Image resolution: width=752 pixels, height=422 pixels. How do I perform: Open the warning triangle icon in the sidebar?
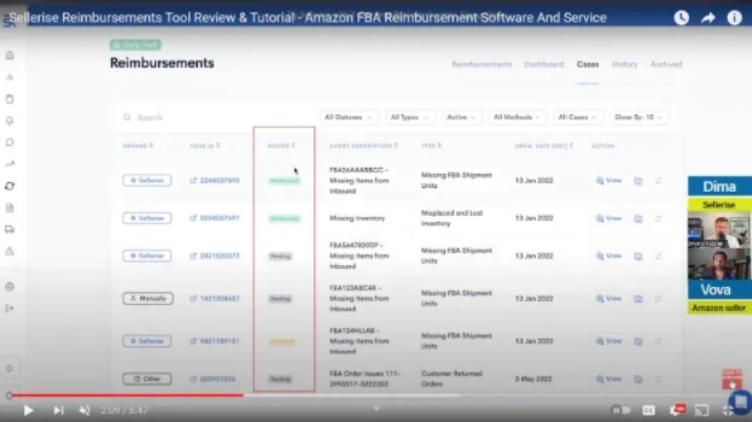pos(10,251)
